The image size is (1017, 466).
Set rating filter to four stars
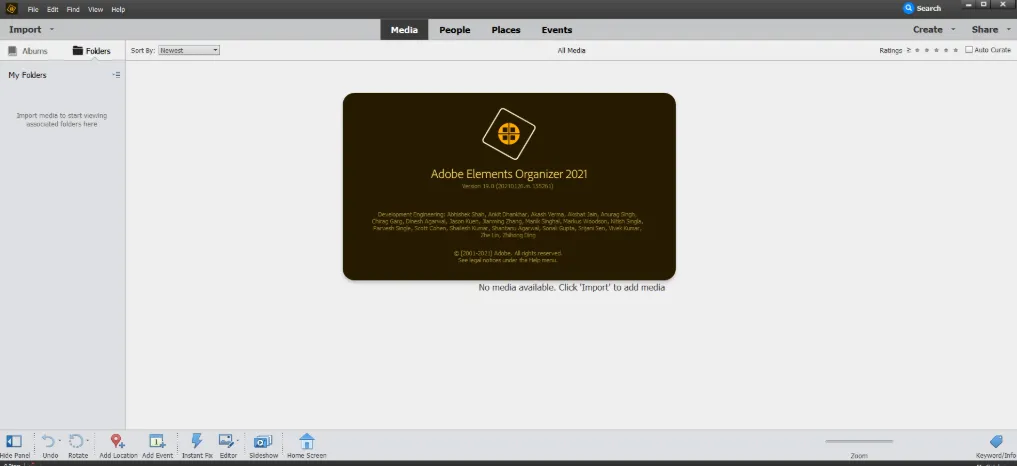point(946,50)
